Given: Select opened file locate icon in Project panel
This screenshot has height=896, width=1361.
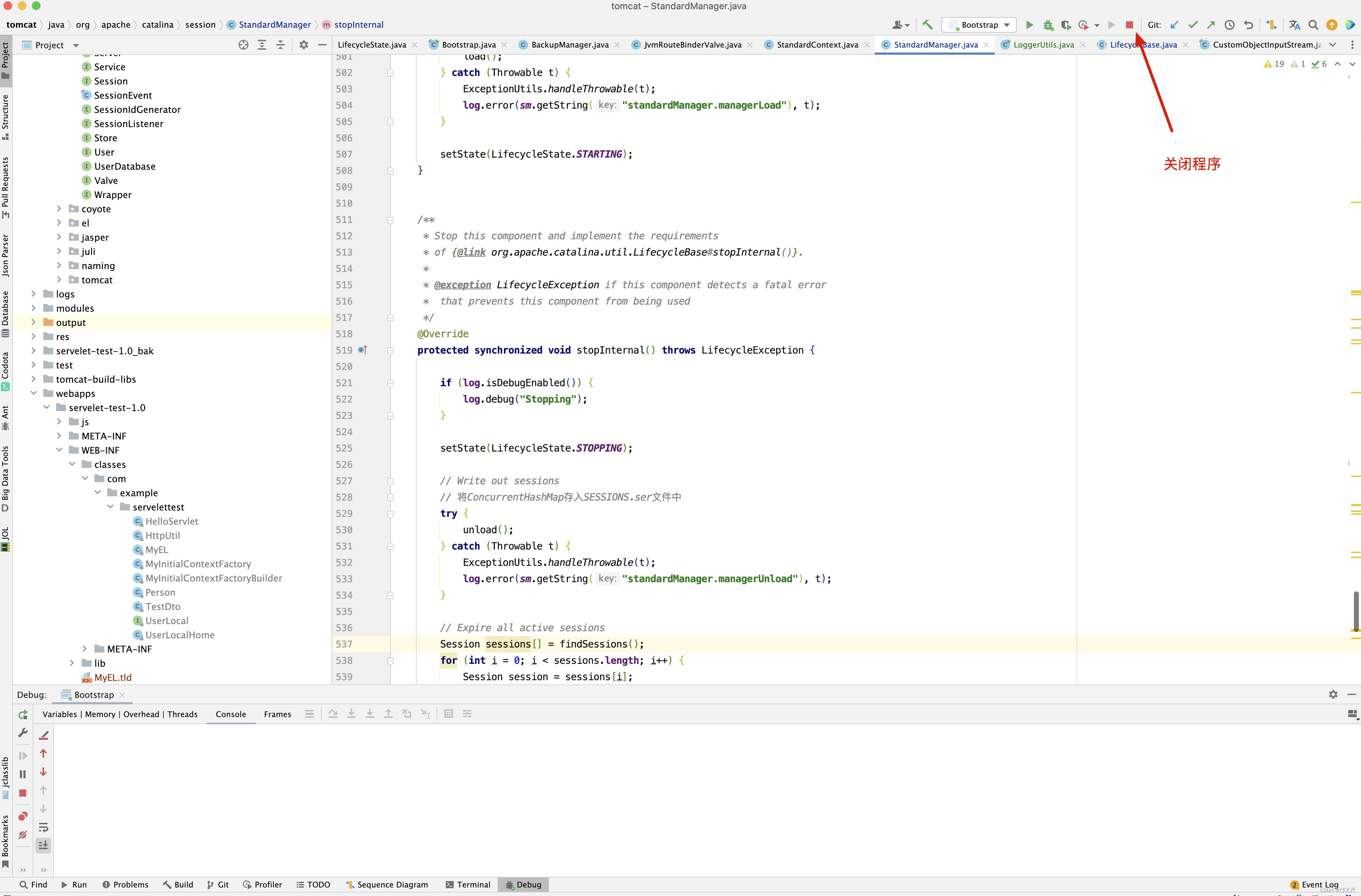Looking at the screenshot, I should pos(244,45).
